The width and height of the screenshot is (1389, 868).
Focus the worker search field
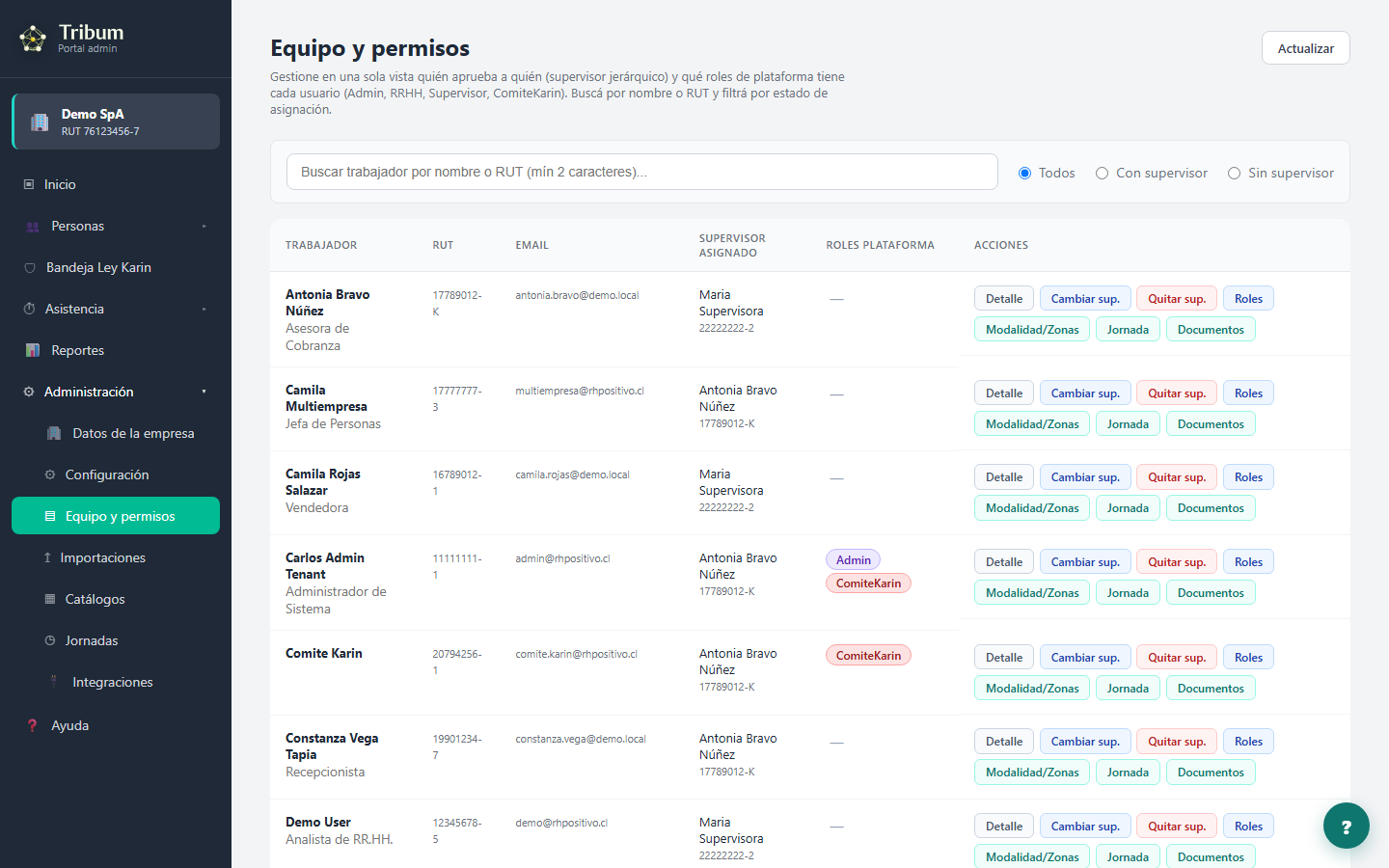642,172
